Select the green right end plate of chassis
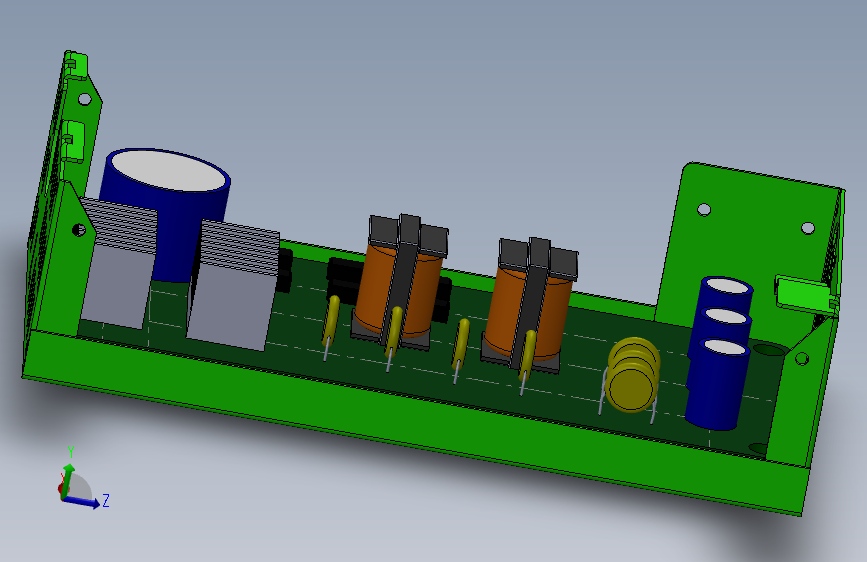 point(746,243)
